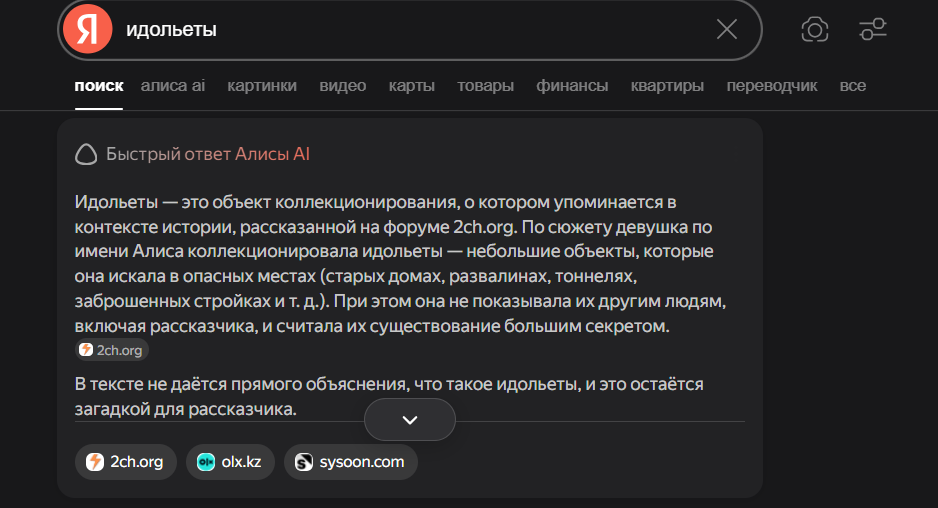
Task: Open the 2ch.org source button in the bottom row
Action: (126, 462)
